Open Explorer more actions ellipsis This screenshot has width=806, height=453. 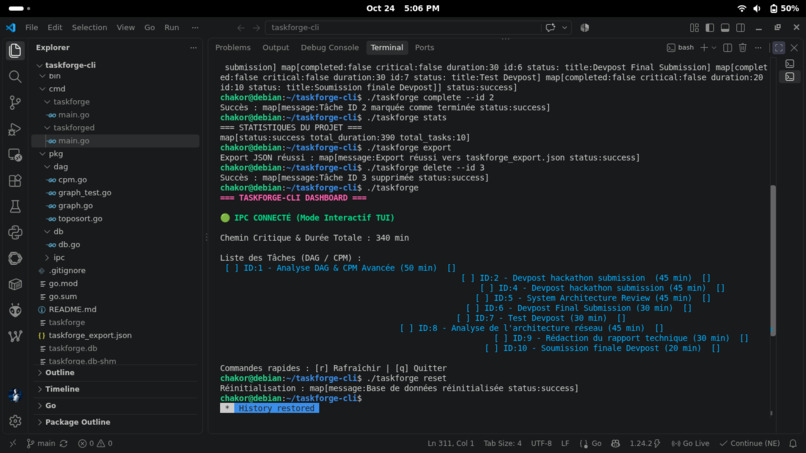click(x=193, y=47)
